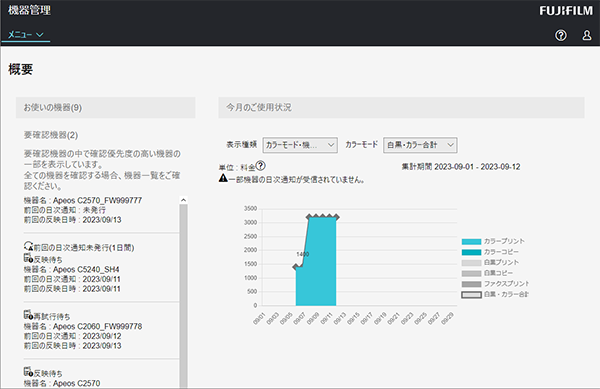Click the help question mark icon in header
This screenshot has width=600, height=389.
click(561, 36)
